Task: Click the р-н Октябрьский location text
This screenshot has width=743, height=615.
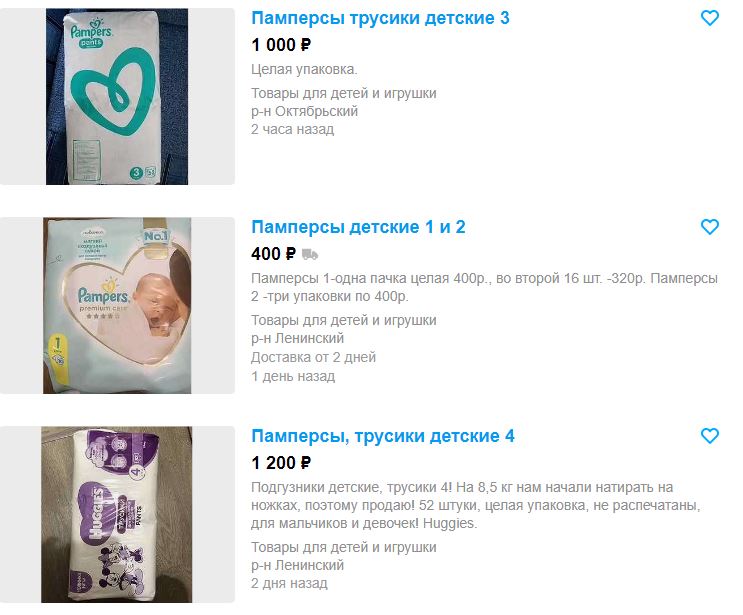Action: [x=305, y=111]
